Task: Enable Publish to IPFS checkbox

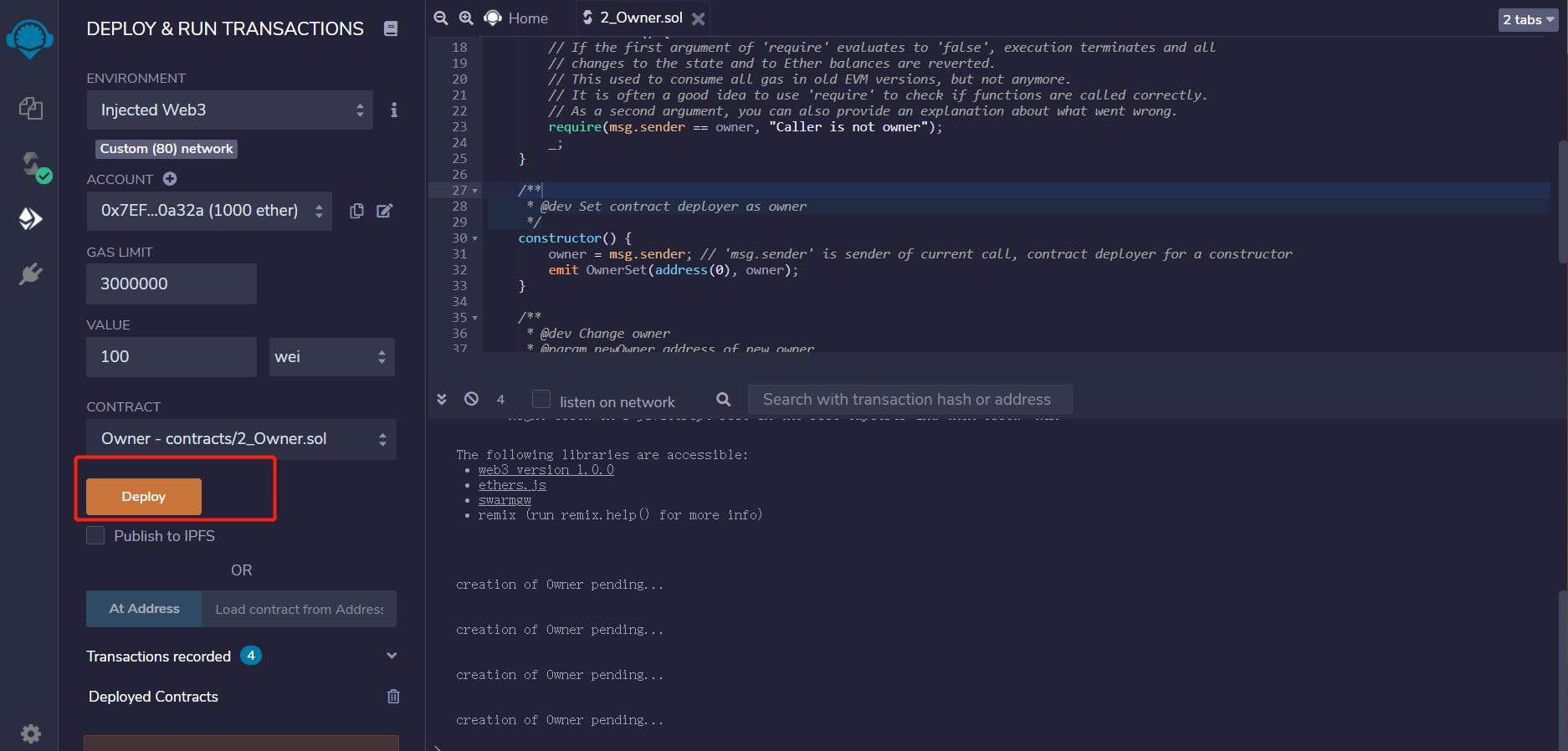Action: 95,535
